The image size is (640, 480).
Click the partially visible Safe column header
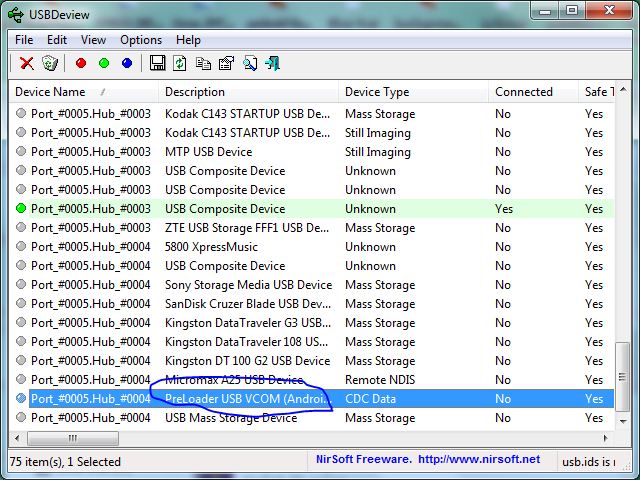click(597, 92)
